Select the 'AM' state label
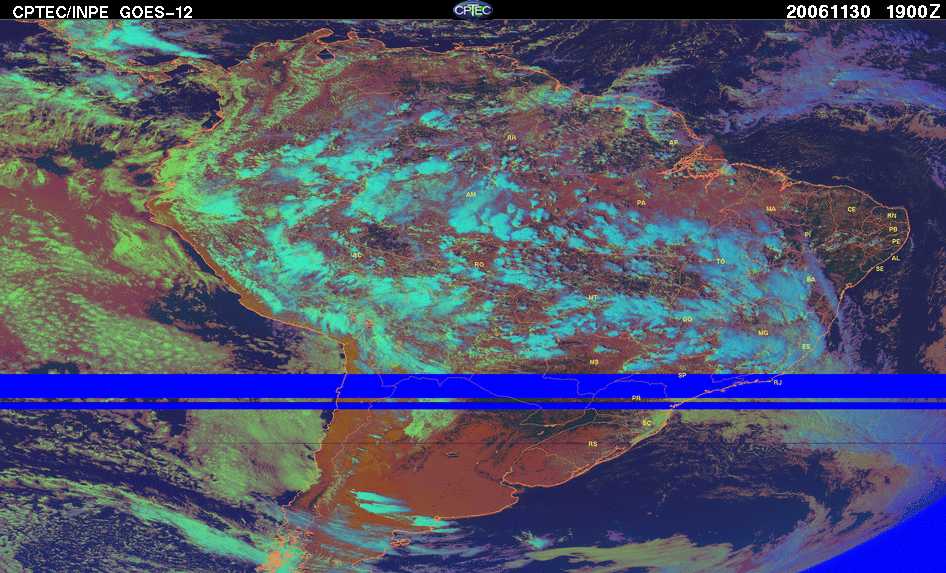 tap(471, 195)
